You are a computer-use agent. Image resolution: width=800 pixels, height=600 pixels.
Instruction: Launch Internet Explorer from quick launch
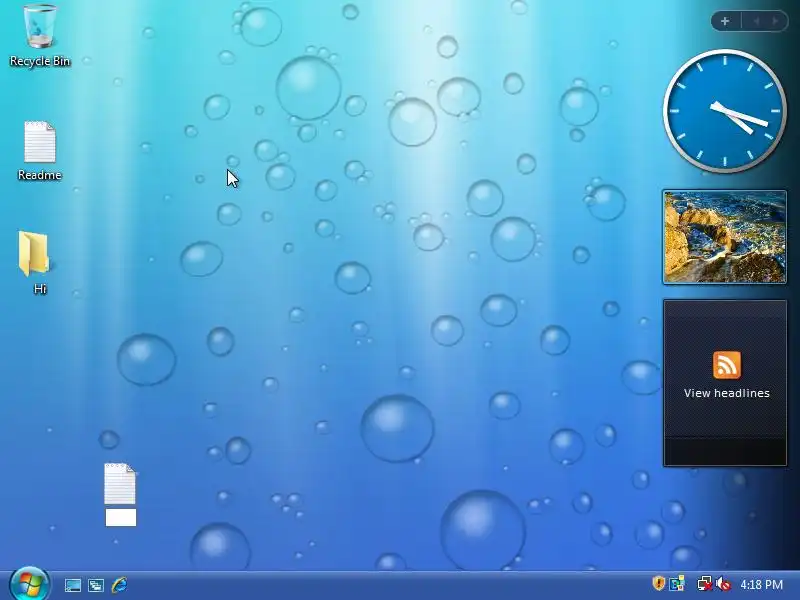coord(119,585)
